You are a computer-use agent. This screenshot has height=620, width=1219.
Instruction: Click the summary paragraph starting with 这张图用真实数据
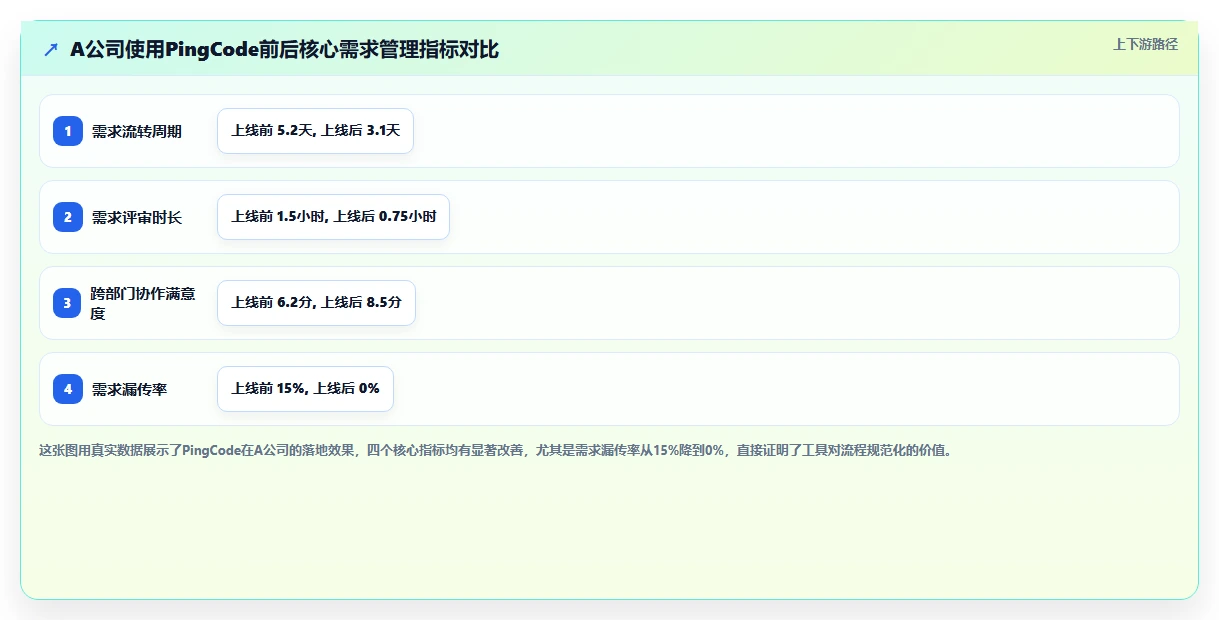point(497,450)
